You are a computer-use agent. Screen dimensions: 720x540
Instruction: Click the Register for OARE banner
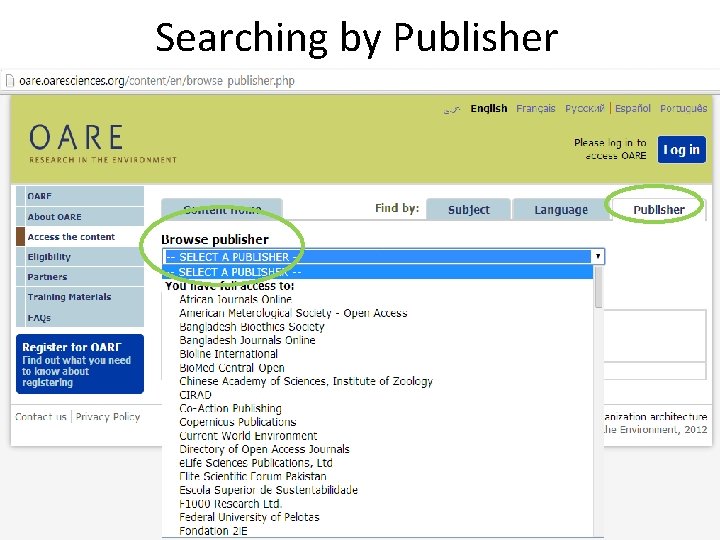(x=80, y=364)
